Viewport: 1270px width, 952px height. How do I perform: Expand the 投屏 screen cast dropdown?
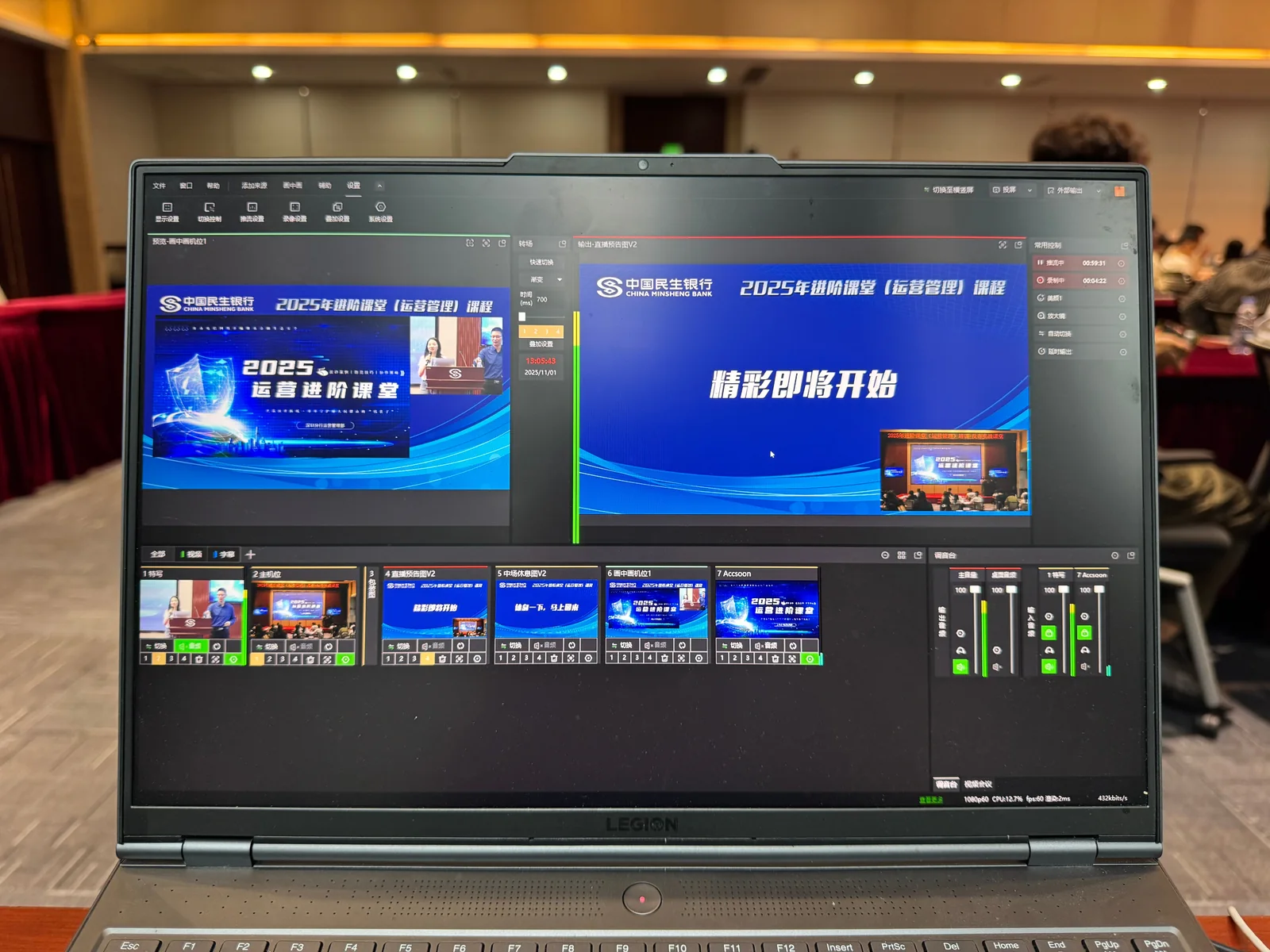(x=1029, y=190)
